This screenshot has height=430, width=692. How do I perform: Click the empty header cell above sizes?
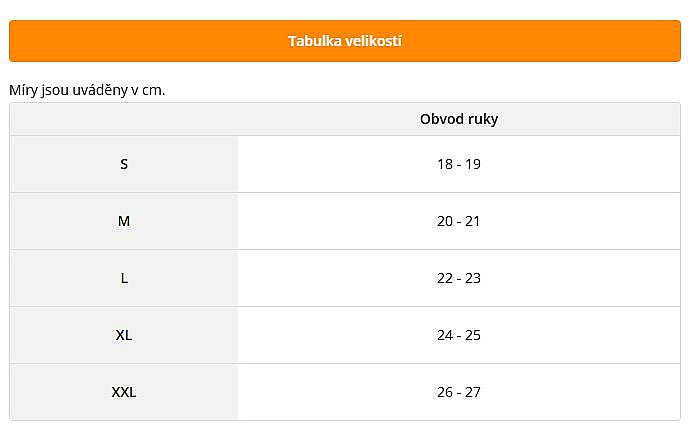[x=124, y=119]
